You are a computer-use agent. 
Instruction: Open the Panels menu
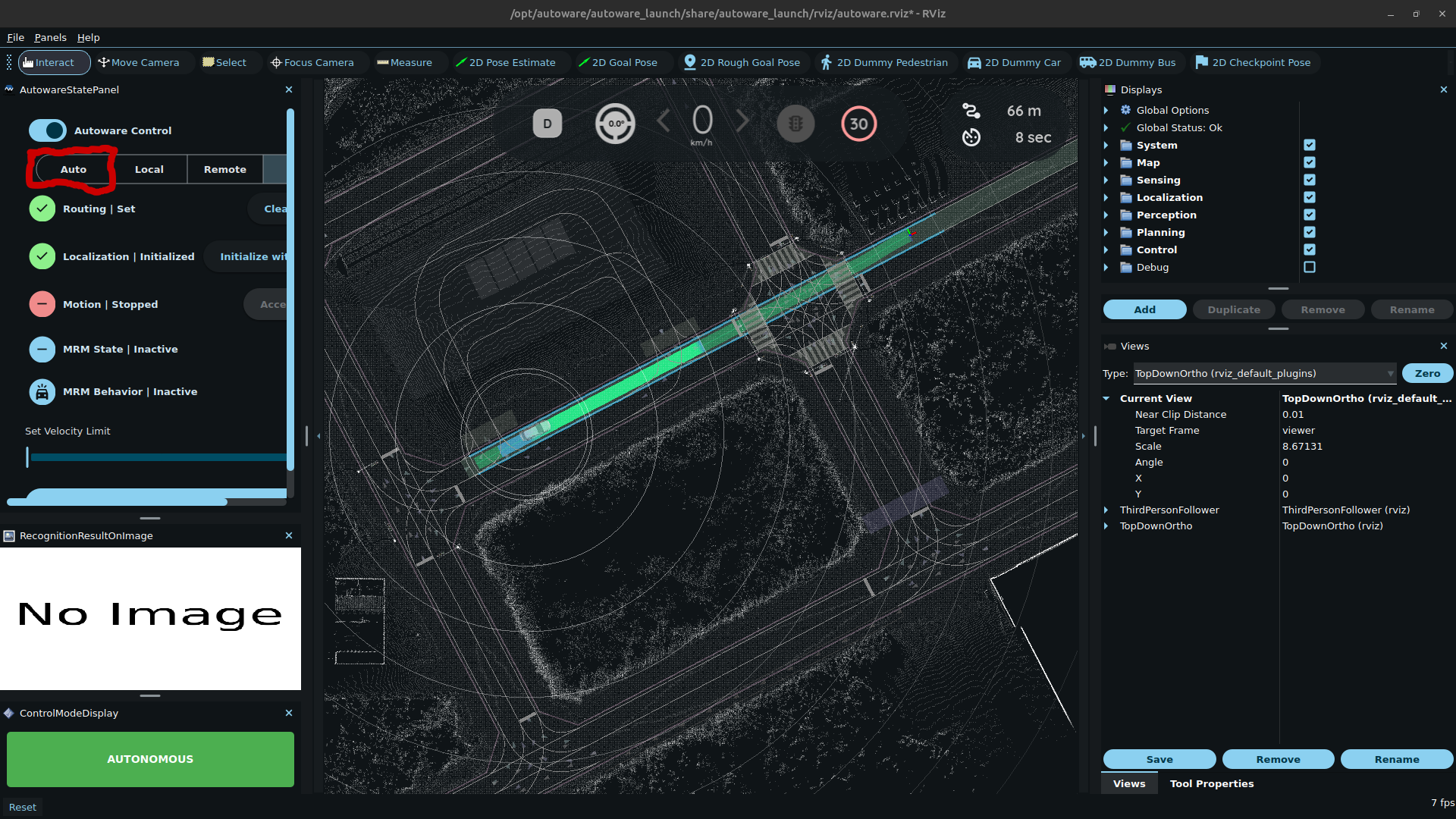tap(50, 37)
